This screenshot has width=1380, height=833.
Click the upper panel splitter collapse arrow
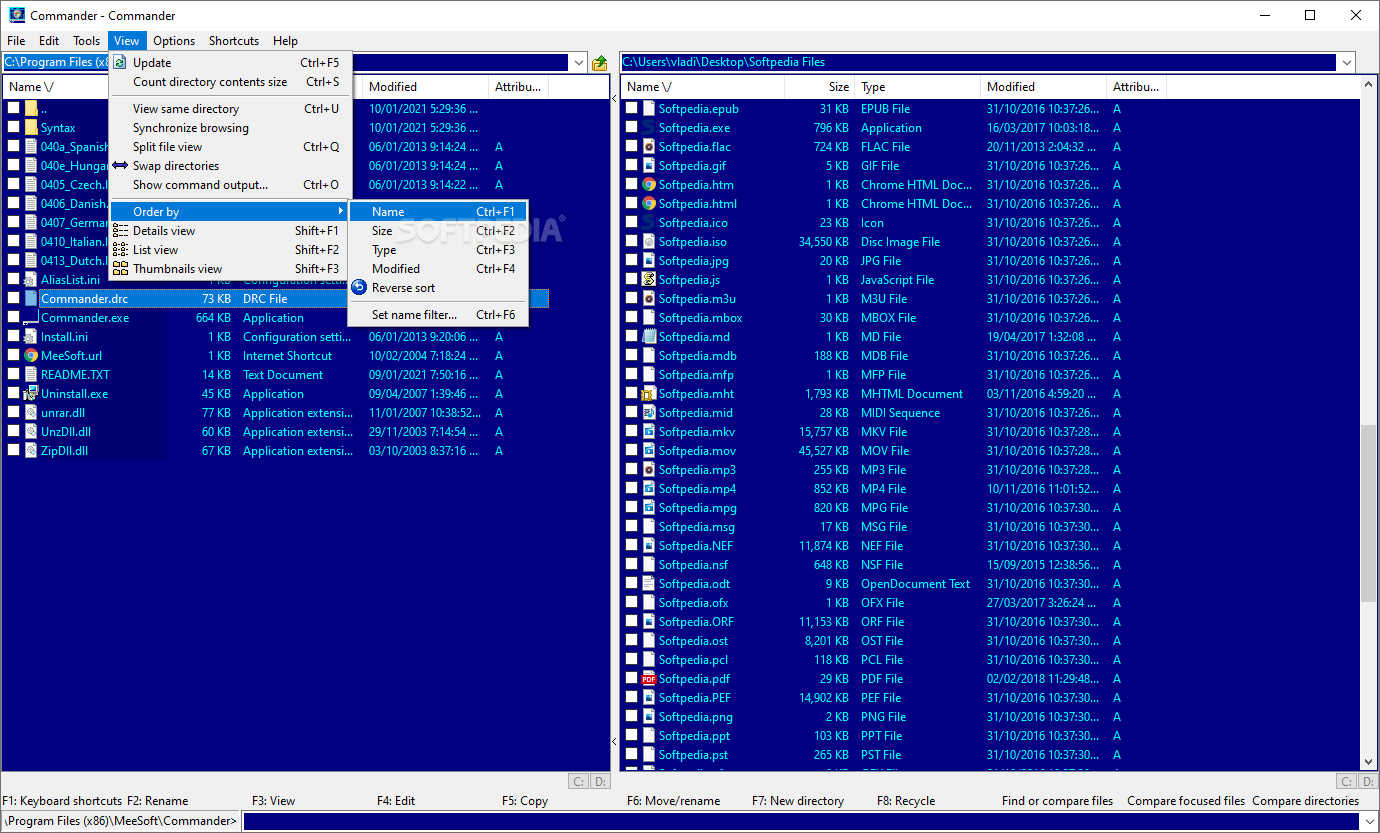(614, 99)
